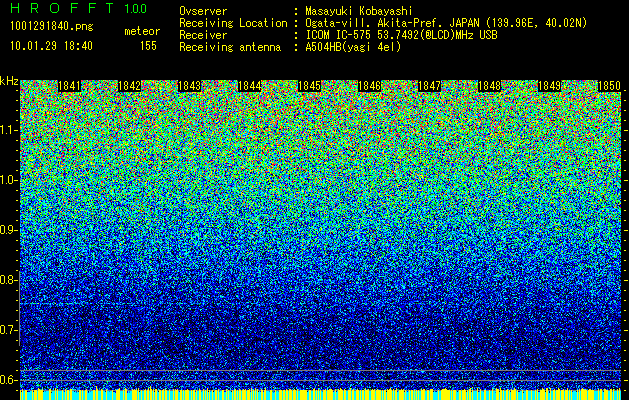Click the Receiving Location label
Viewport: 629px width, 400px height.
pos(233,23)
